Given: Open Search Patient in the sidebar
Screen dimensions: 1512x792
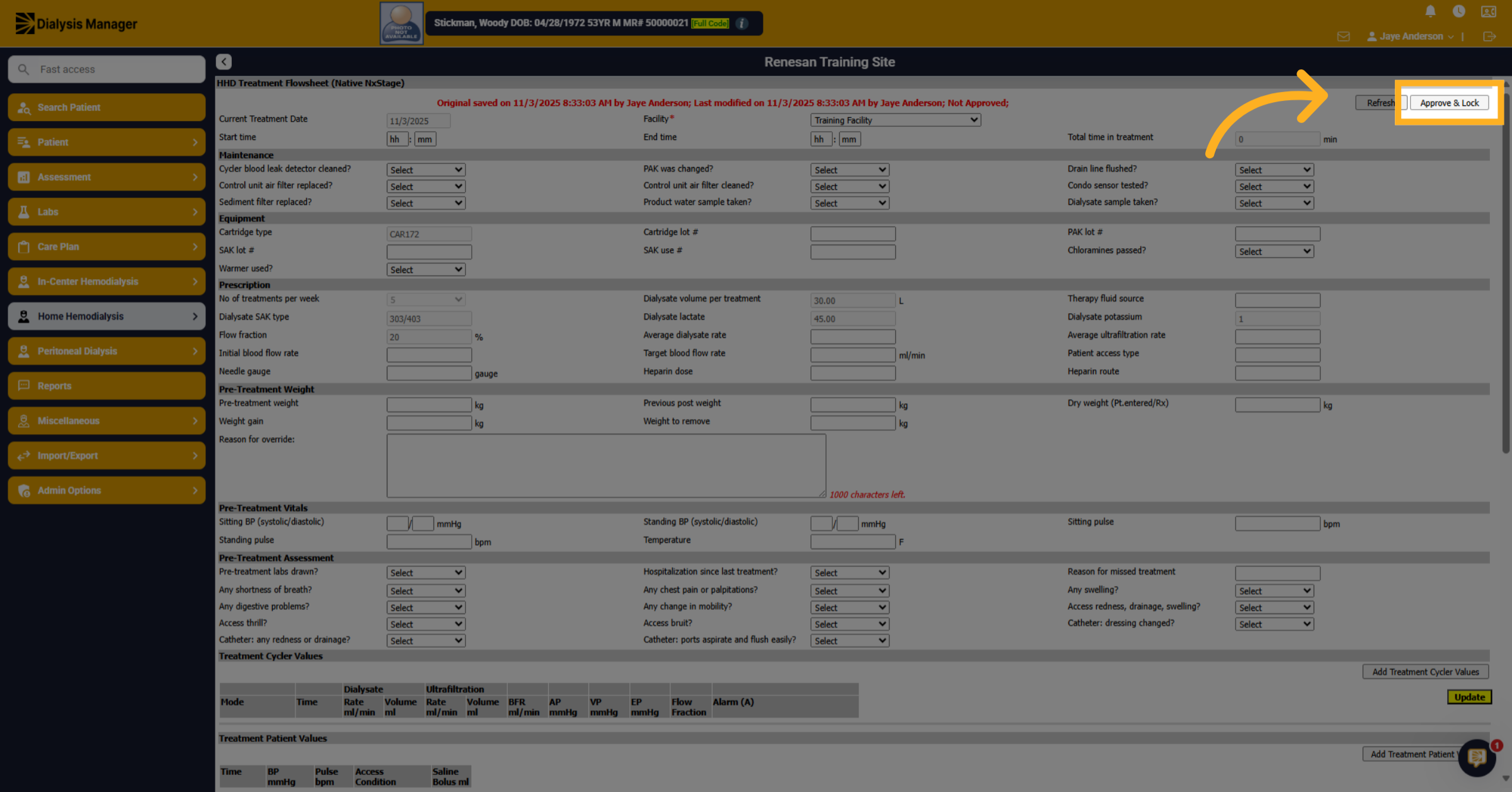Looking at the screenshot, I should (x=106, y=107).
